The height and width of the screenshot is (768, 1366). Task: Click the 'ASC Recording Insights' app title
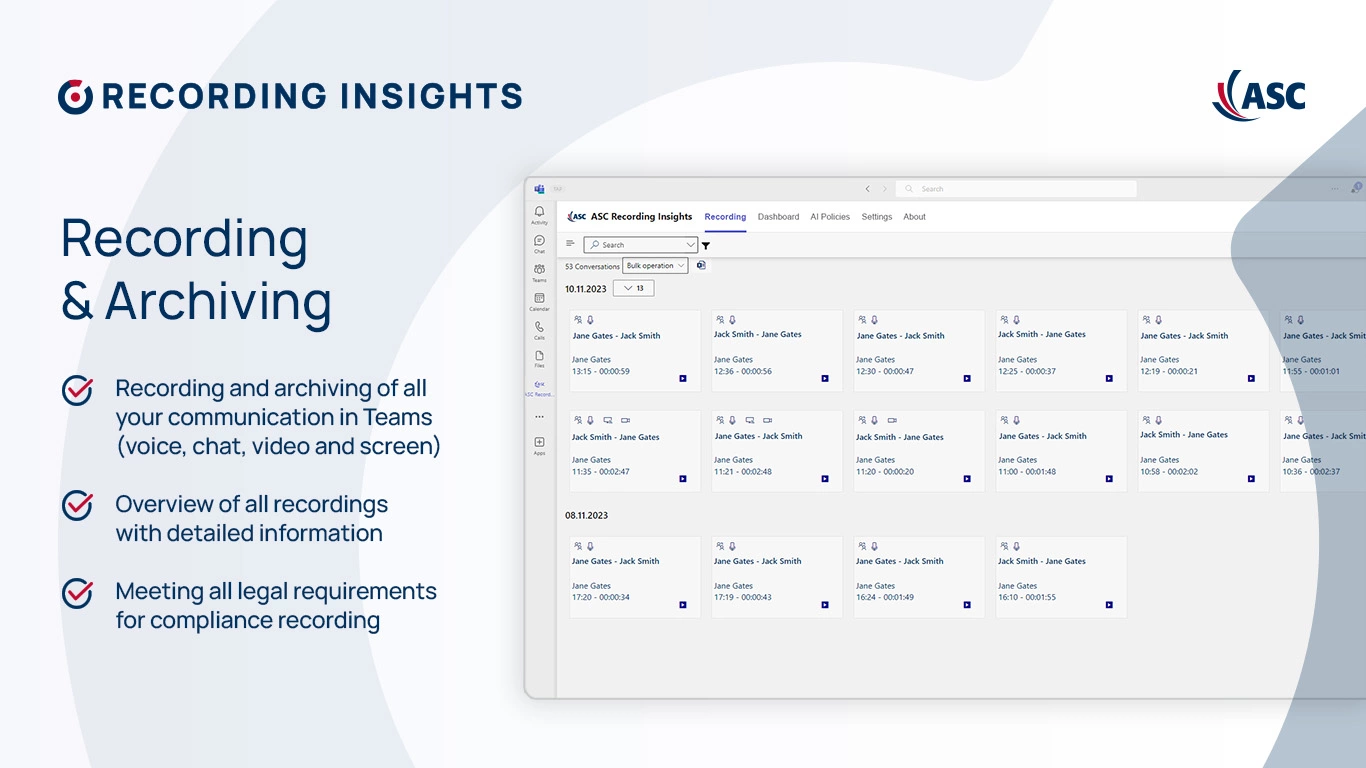pyautogui.click(x=641, y=217)
